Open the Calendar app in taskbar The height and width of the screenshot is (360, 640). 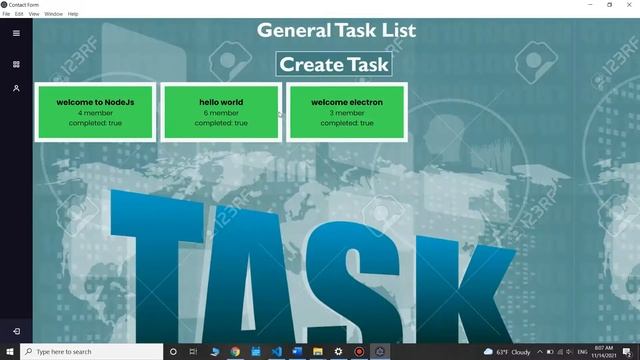tap(256, 352)
